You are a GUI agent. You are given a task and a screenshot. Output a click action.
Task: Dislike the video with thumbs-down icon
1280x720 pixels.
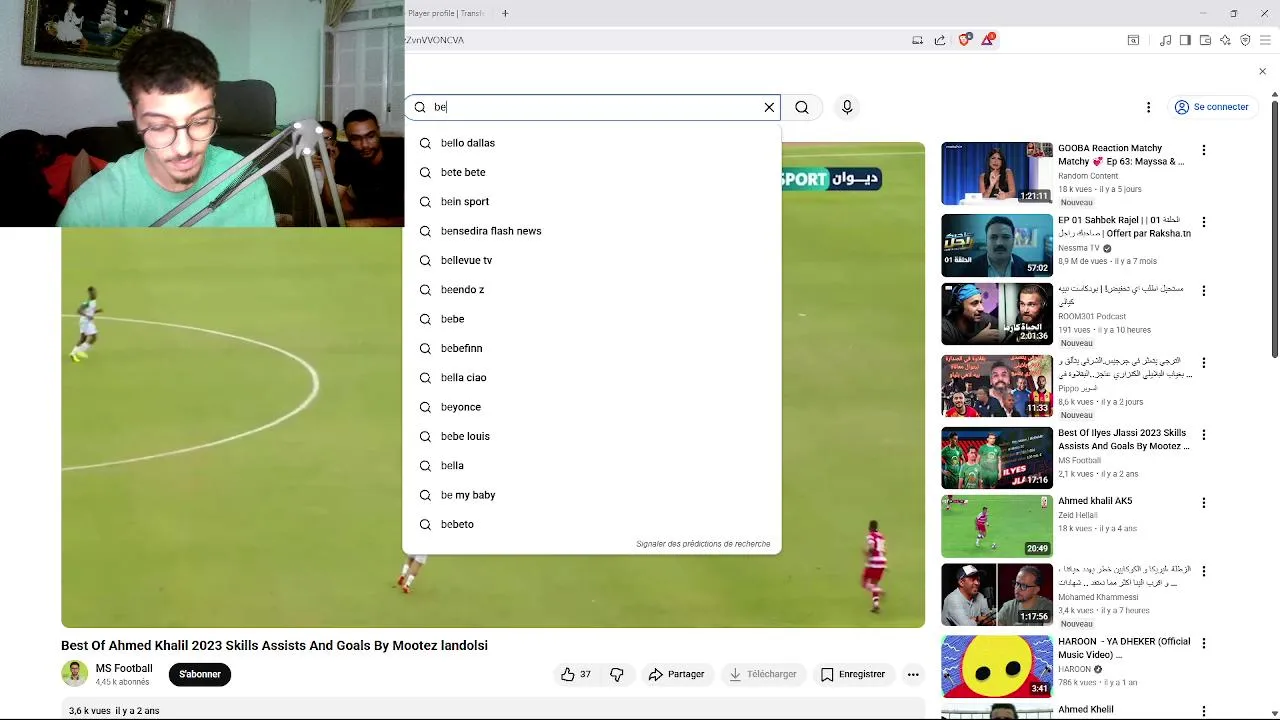(617, 674)
